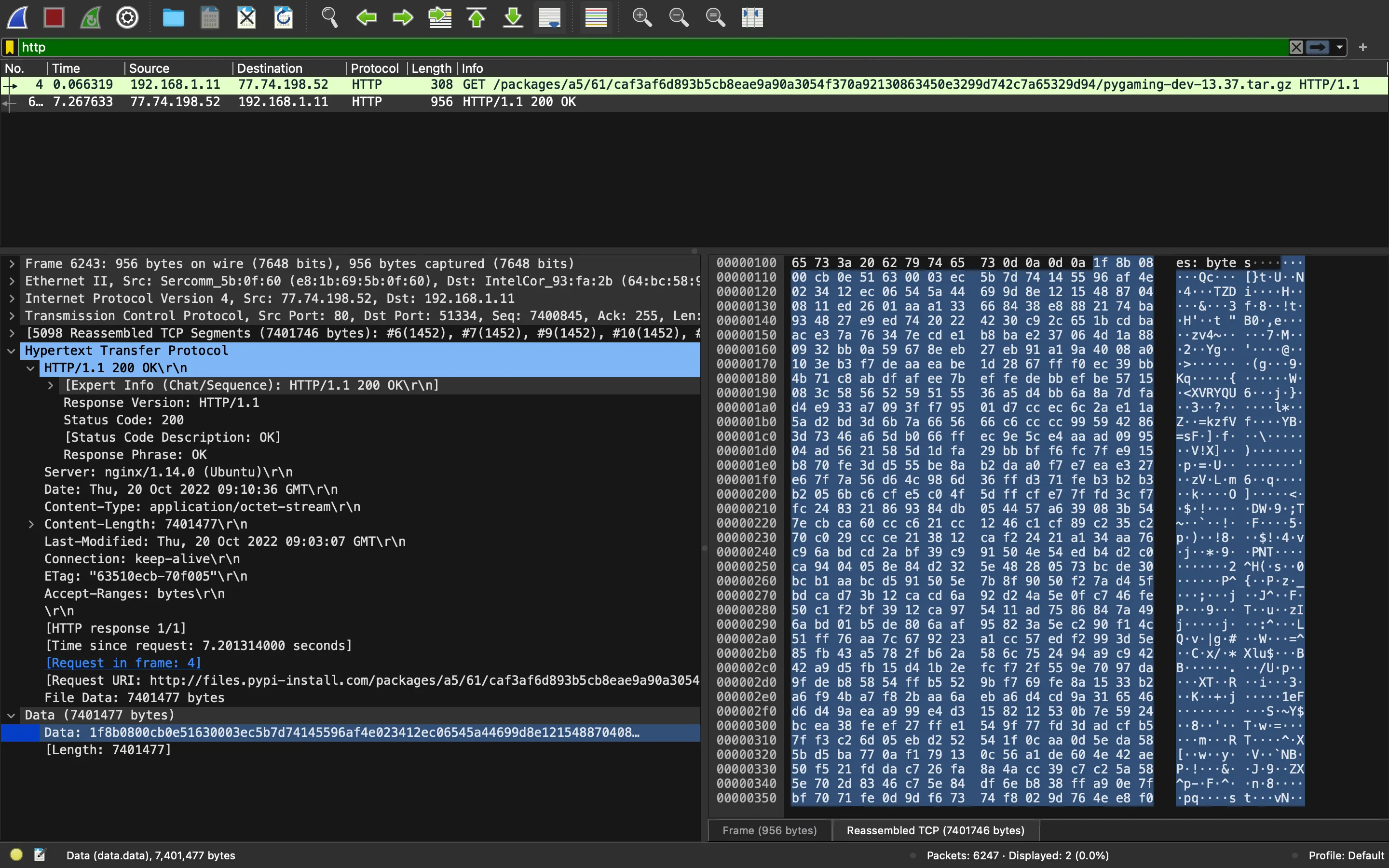Select the ETag header line
The image size is (1389, 868).
tap(146, 576)
